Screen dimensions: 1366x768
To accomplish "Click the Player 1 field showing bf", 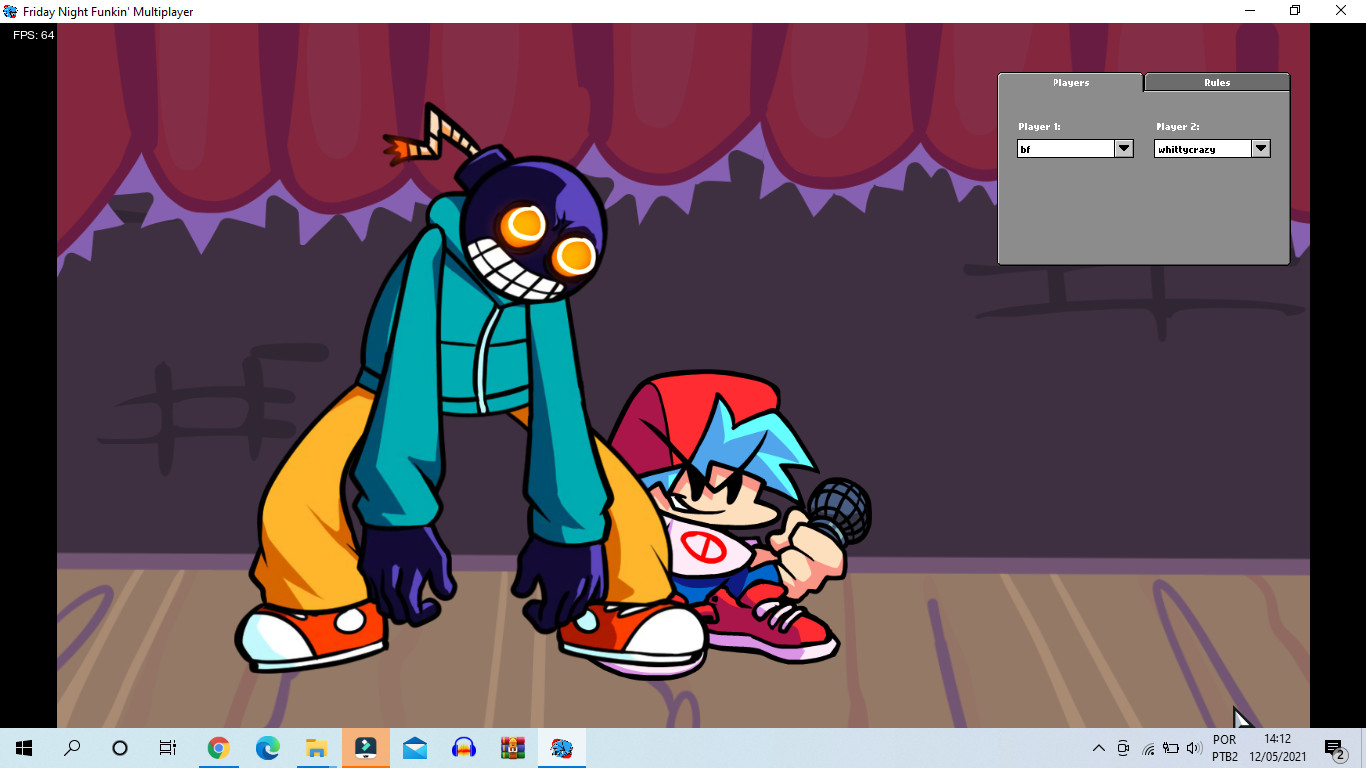I will [x=1065, y=148].
